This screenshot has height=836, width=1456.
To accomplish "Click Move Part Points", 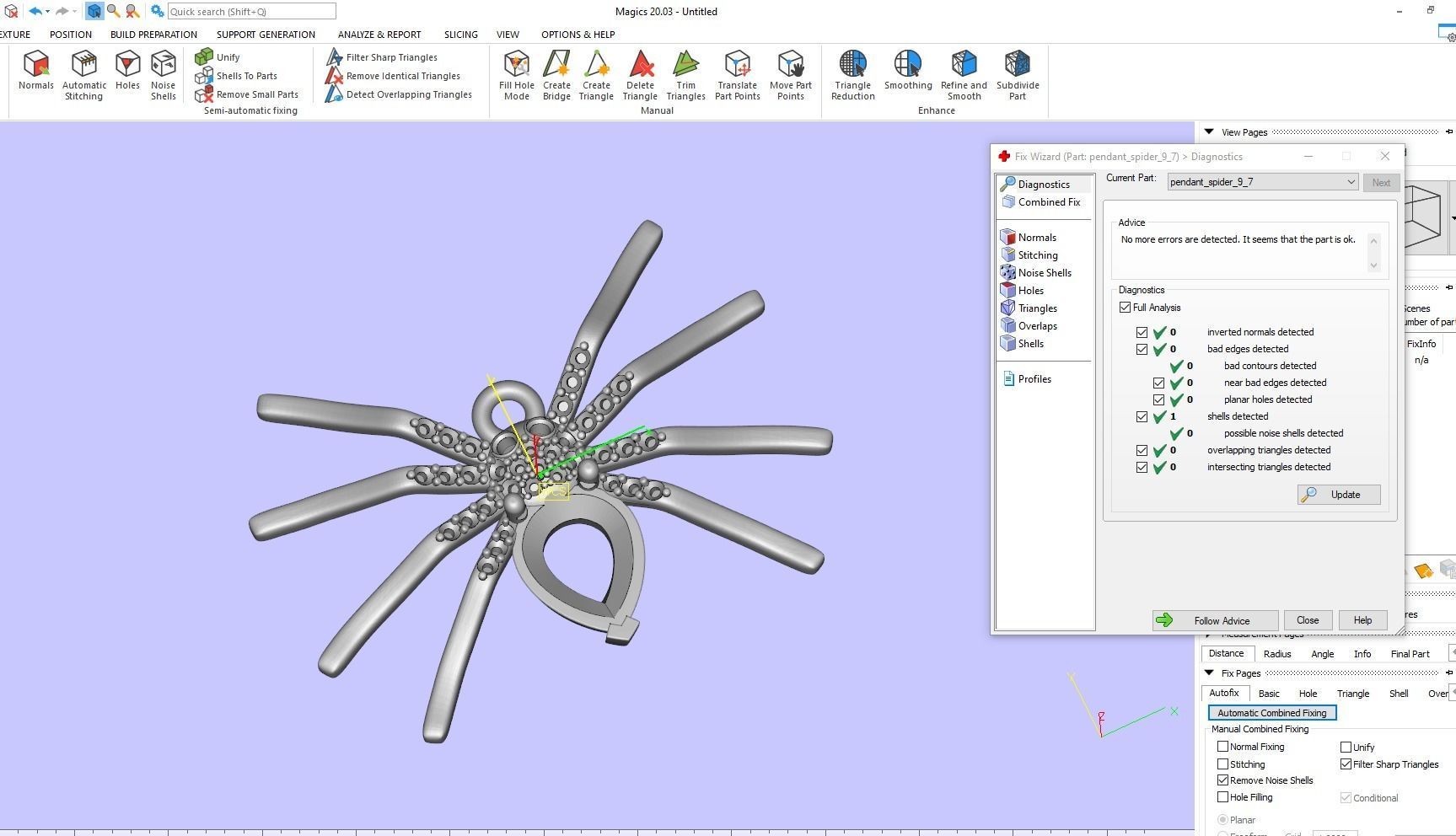I will pos(791,75).
